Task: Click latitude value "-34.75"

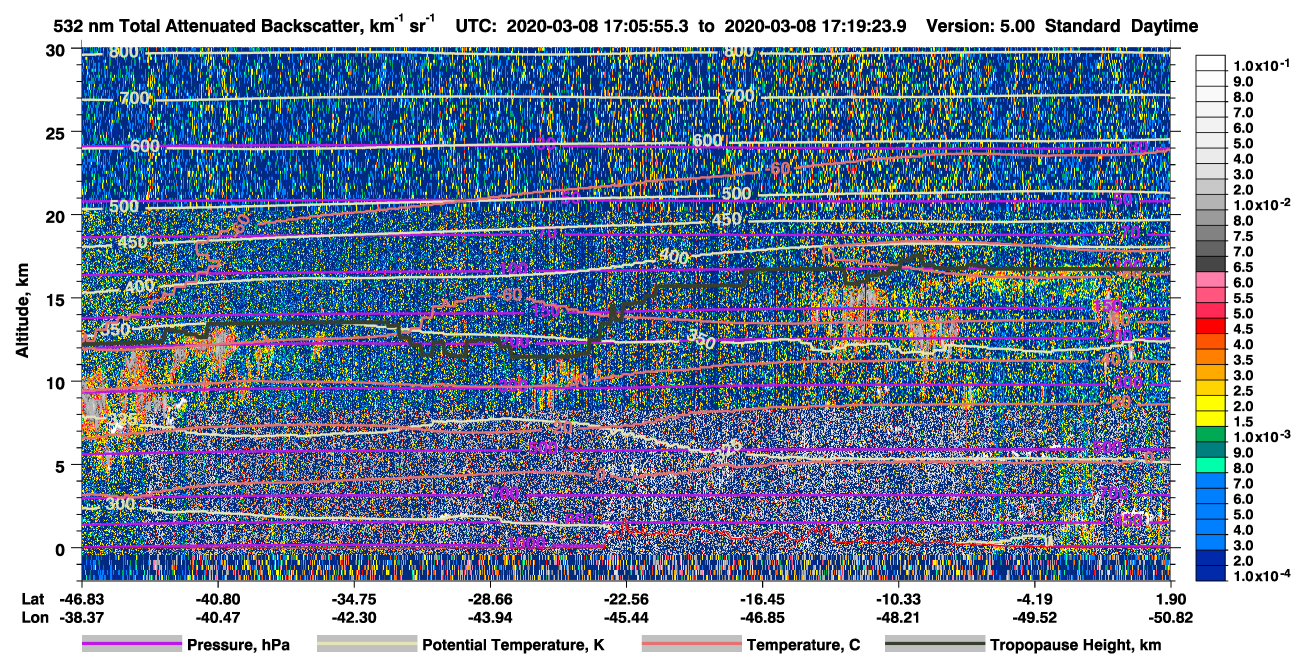Action: coord(353,598)
